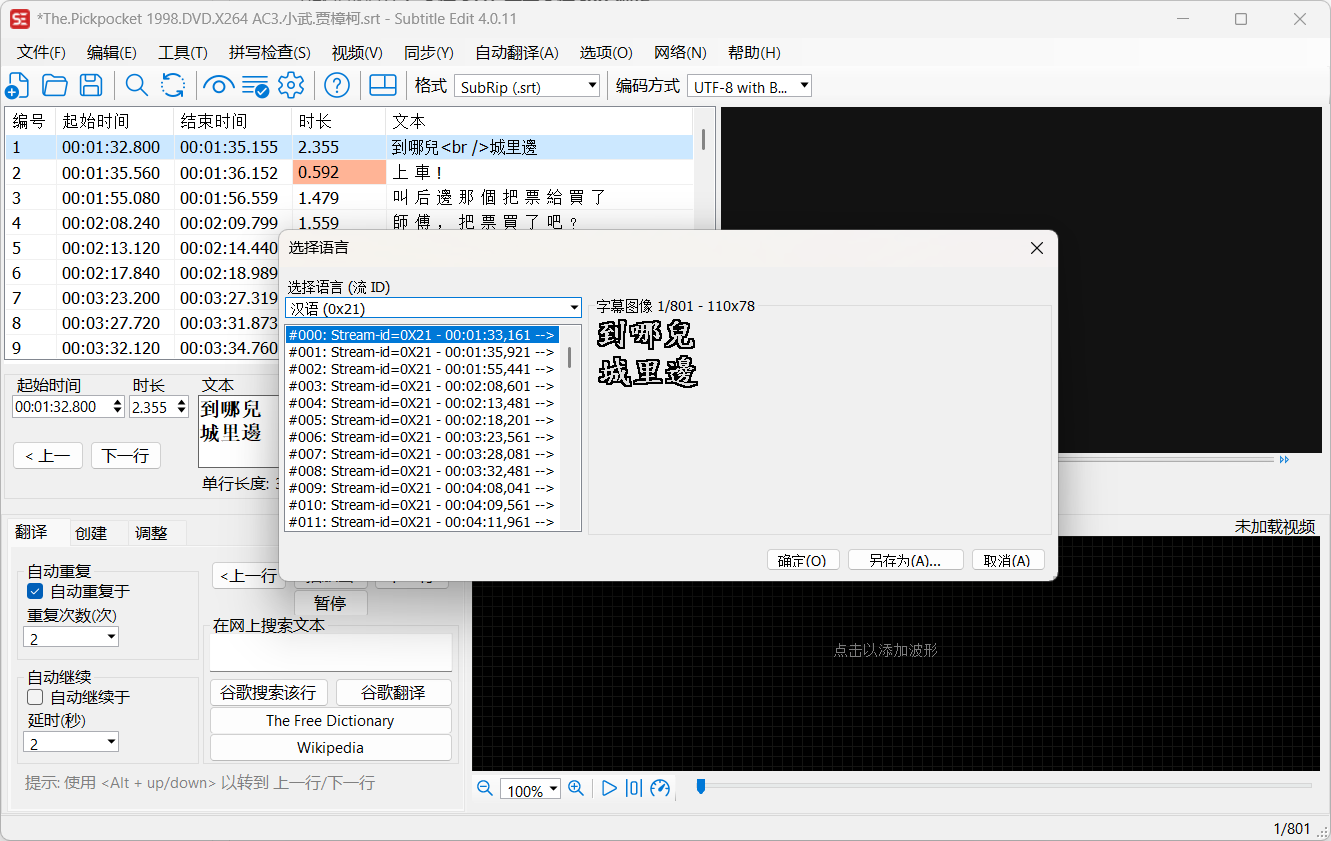The image size is (1331, 841).
Task: Open the waveform zoom percentage dropdown
Action: 530,789
